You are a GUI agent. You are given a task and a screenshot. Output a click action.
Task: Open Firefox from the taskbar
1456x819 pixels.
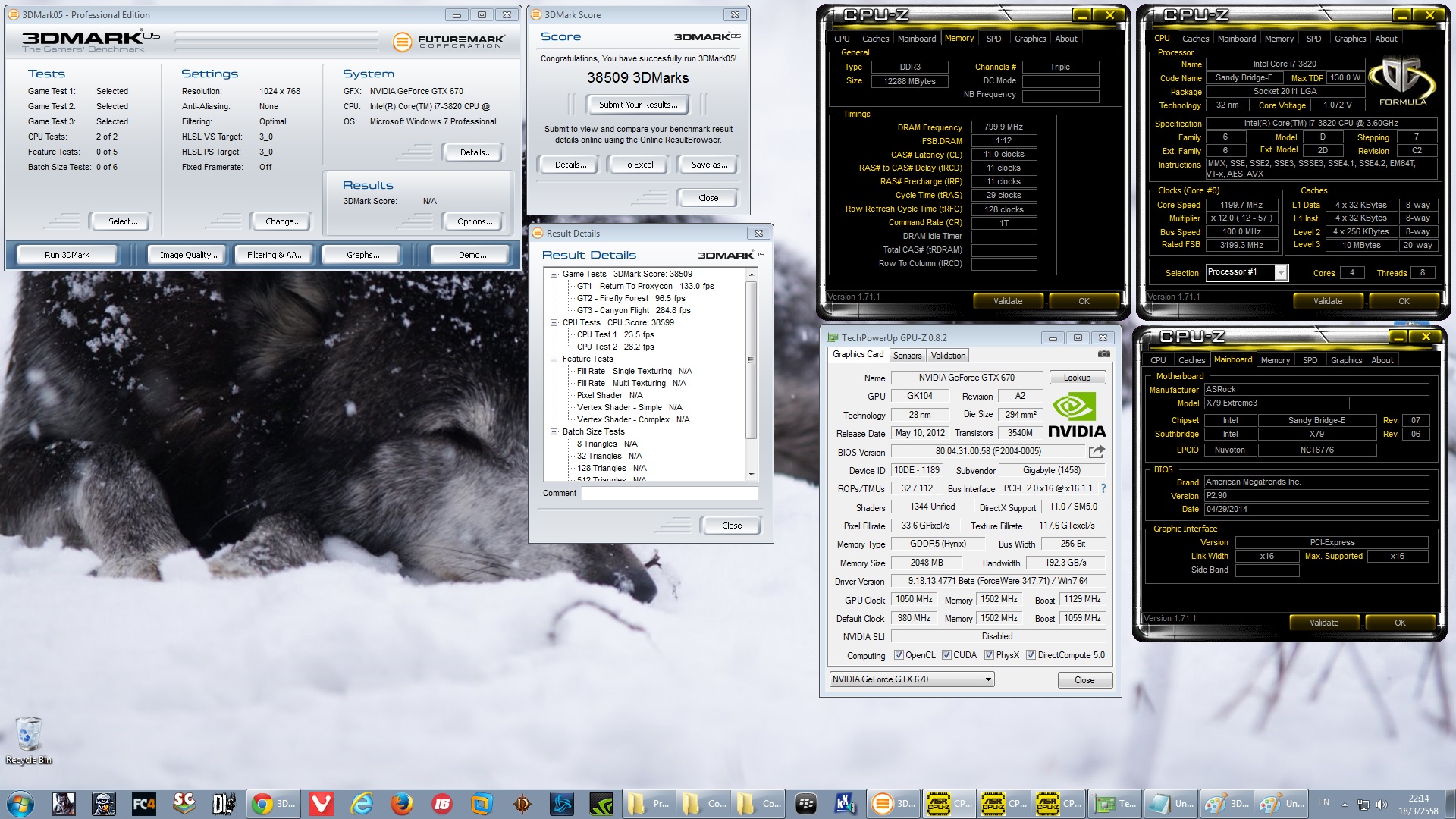click(x=402, y=804)
